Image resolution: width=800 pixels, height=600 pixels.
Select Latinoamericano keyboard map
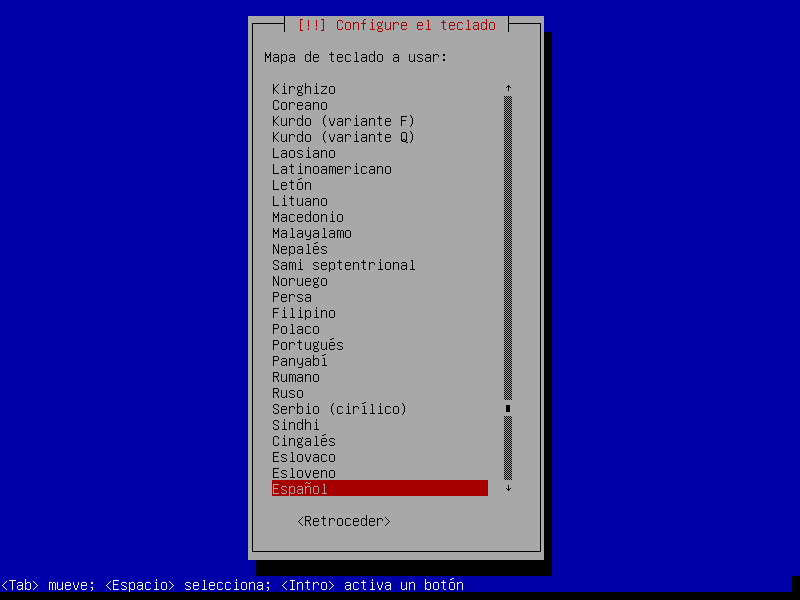coord(332,169)
